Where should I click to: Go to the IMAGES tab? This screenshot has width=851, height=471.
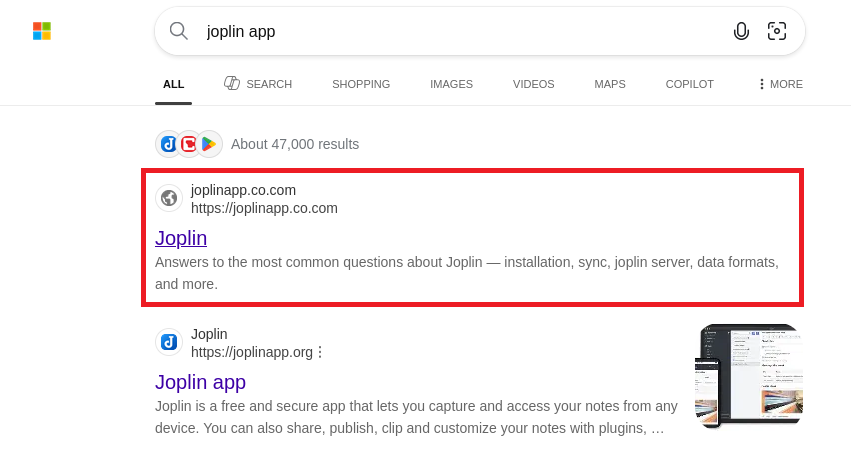click(x=451, y=84)
